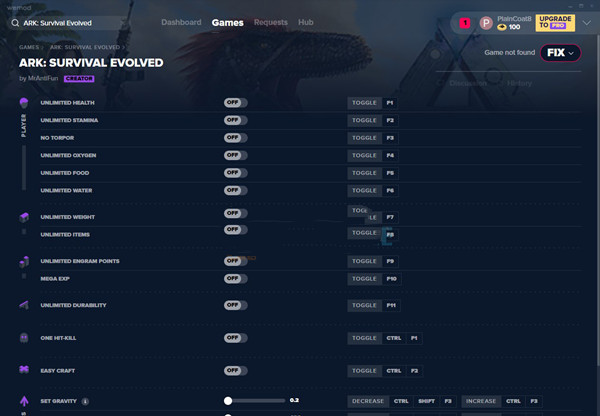600x416 pixels.
Task: Click the Unlimited Weight inventory icon
Action: (24, 216)
